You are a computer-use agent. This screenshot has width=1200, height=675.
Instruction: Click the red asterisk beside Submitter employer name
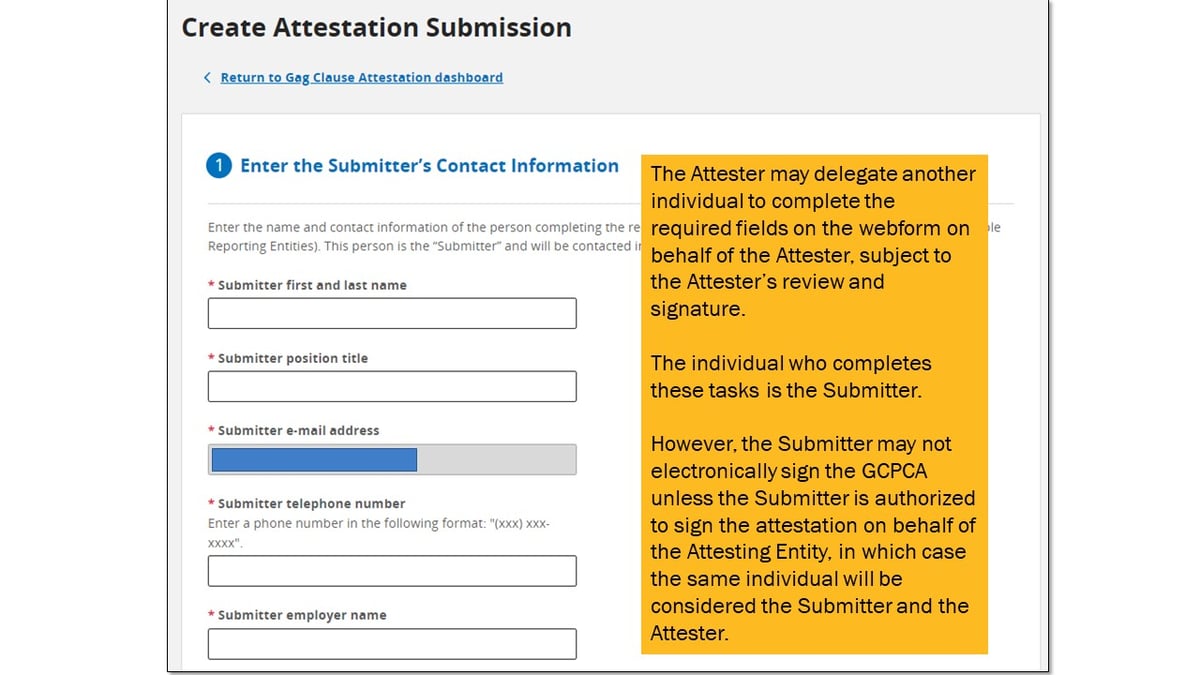[x=211, y=615]
